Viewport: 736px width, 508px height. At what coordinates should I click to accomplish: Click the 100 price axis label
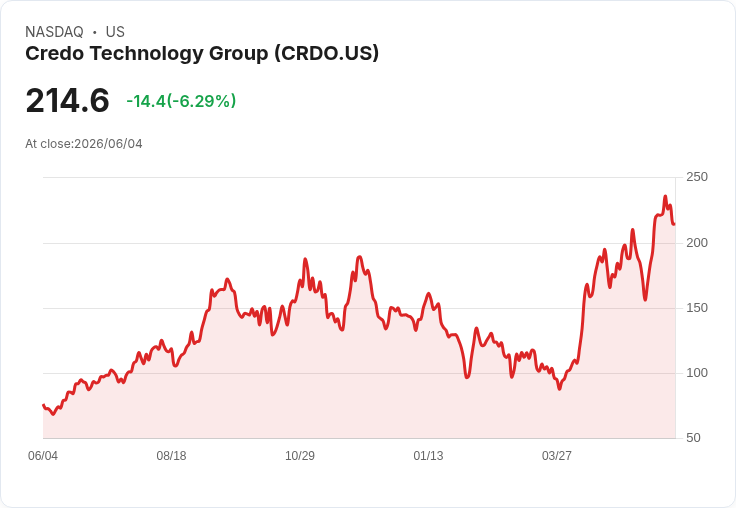[x=697, y=373]
